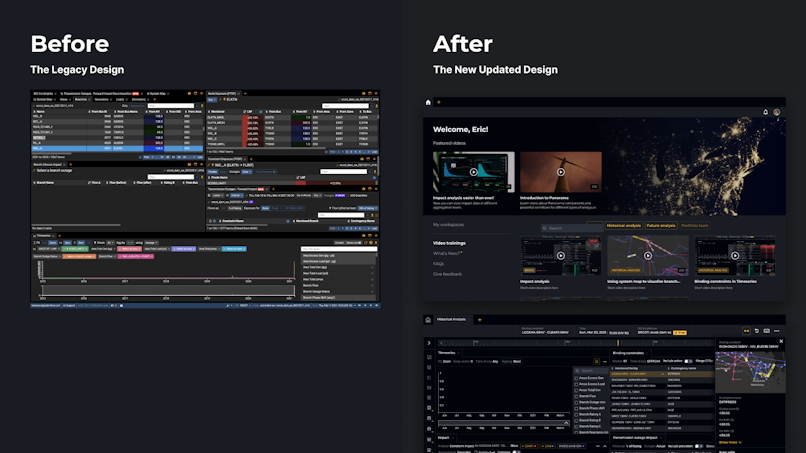Screen dimensions: 806x453
Task: Check Areas Total Gen series
Action: click(x=576, y=390)
